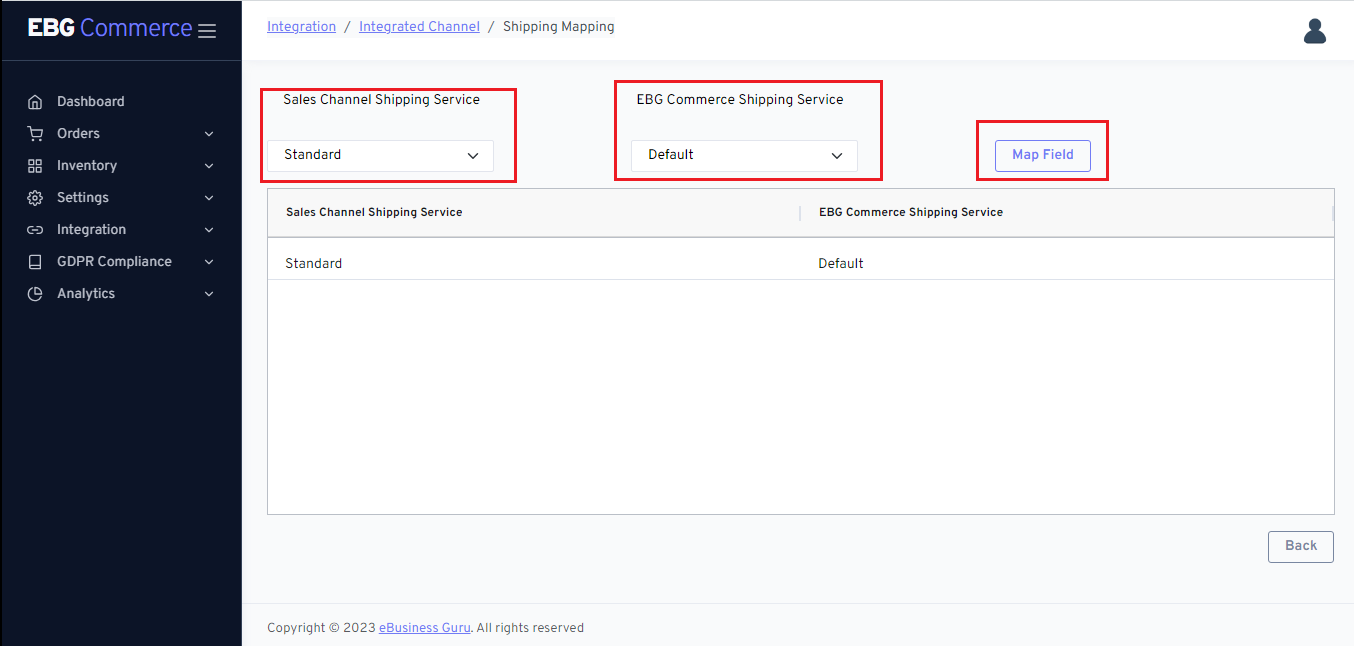Click the Orders cart icon
The height and width of the screenshot is (646, 1354).
[x=35, y=134]
